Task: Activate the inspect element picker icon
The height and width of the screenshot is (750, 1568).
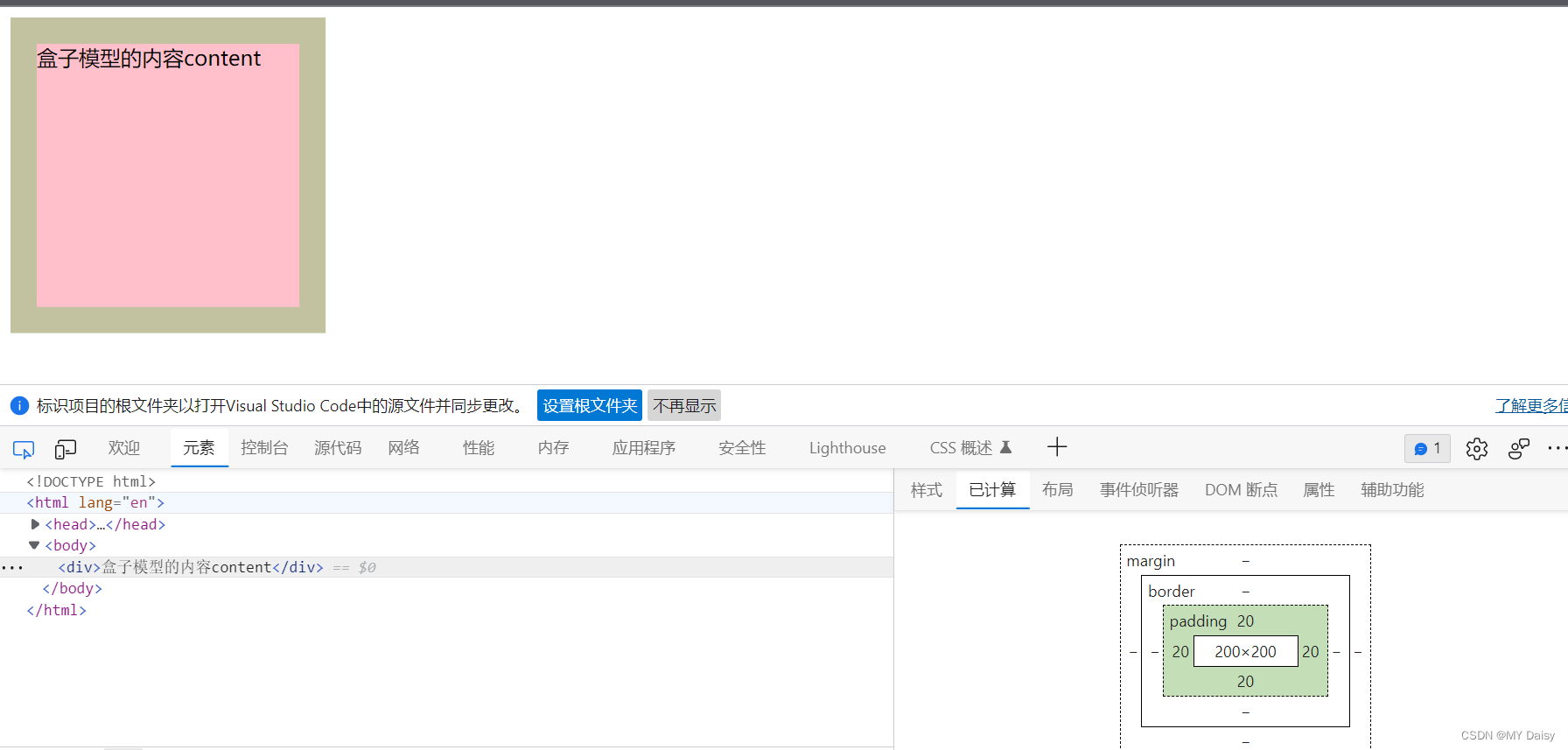Action: 24,449
